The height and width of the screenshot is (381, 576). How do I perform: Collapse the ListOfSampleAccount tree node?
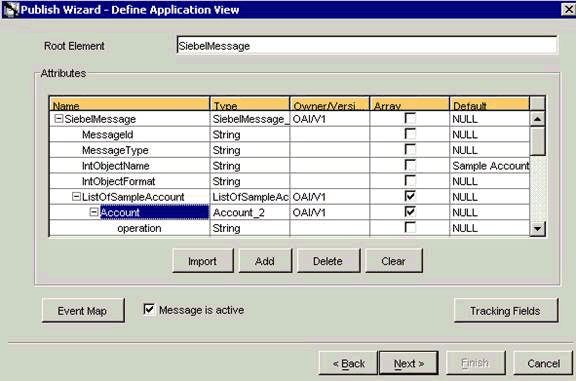[76, 197]
